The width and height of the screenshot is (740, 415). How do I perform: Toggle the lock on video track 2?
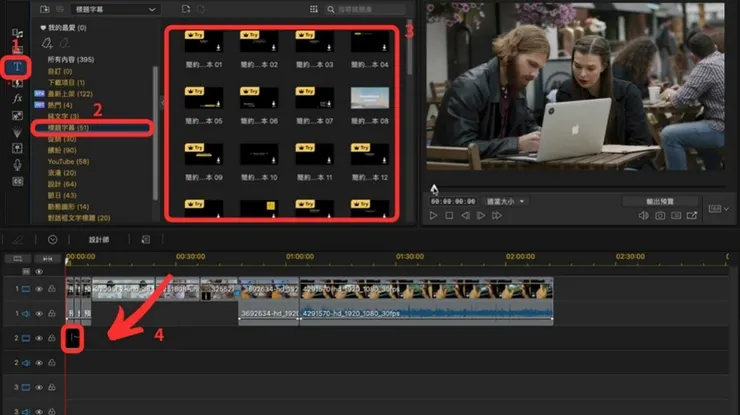pos(51,339)
